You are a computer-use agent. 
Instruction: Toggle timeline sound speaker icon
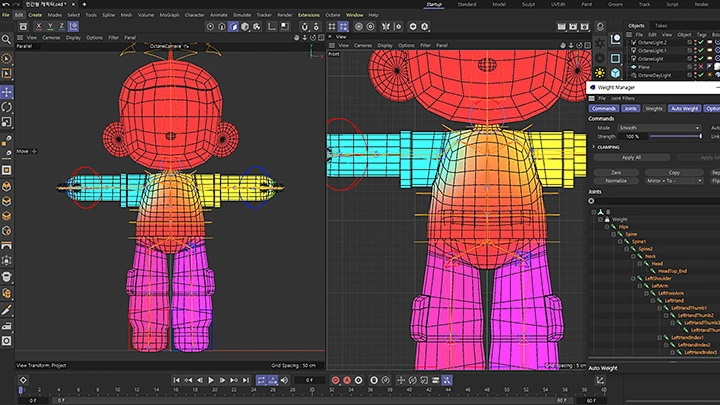(285, 380)
